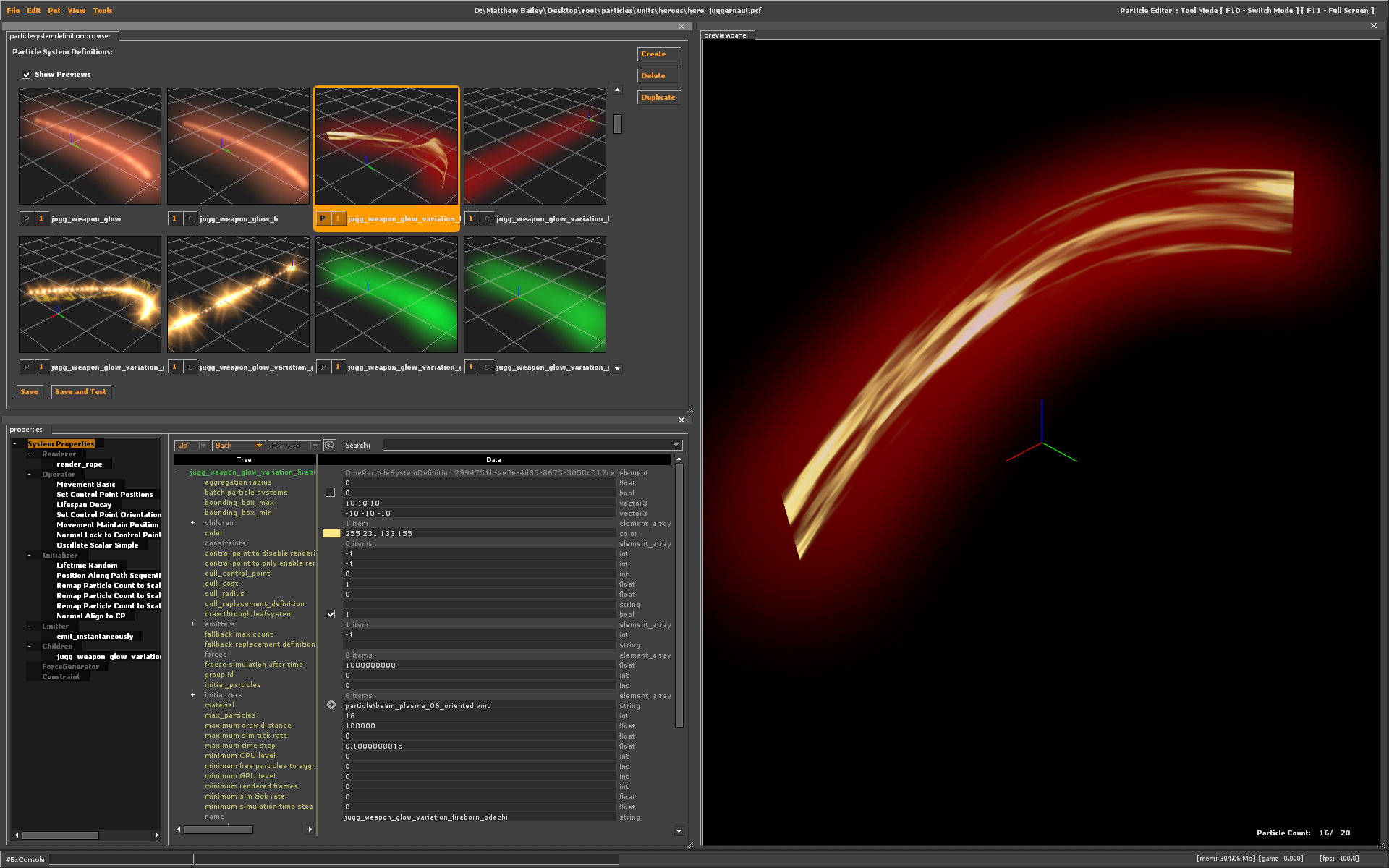Open the Back history dropdown arrow

point(258,446)
